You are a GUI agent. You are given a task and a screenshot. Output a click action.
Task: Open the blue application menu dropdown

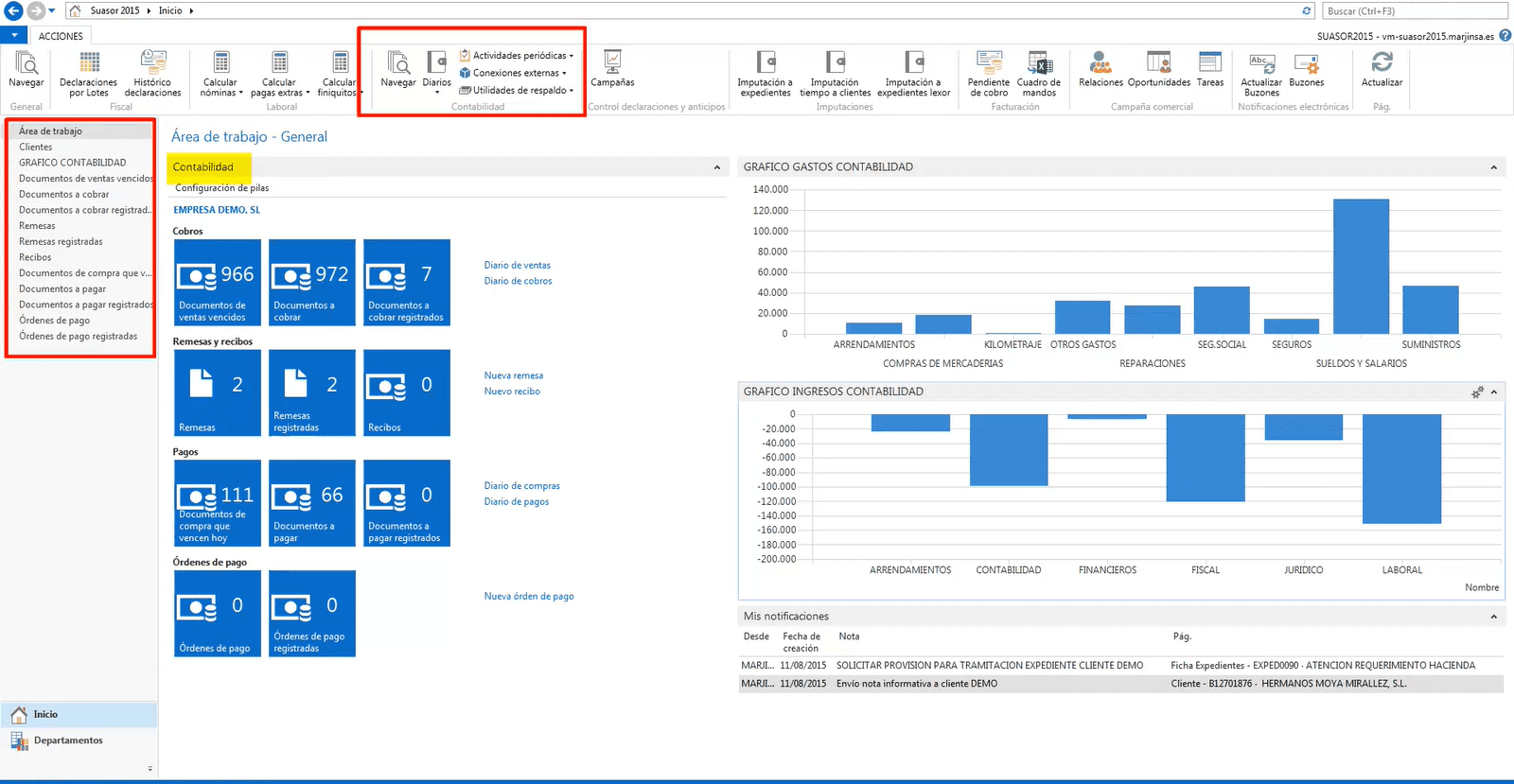(x=14, y=35)
